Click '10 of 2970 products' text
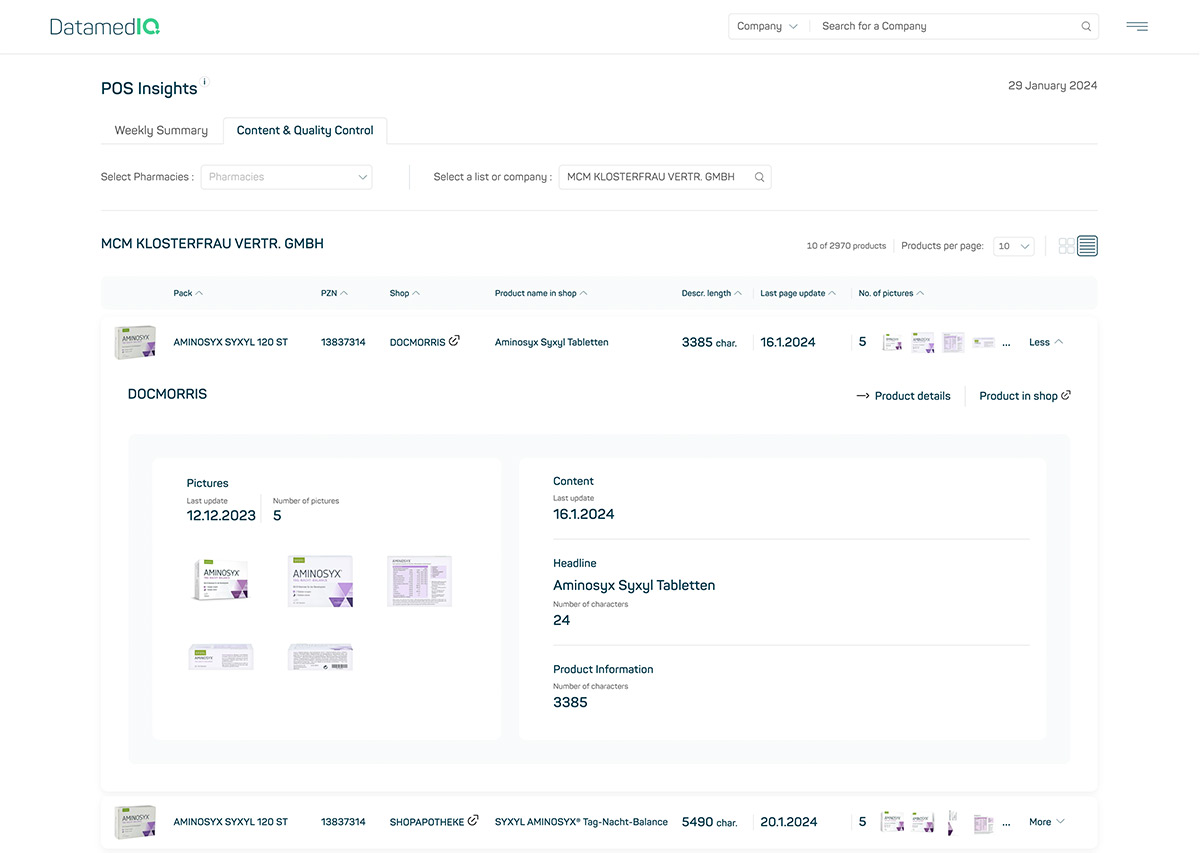1200x853 pixels. coord(846,246)
